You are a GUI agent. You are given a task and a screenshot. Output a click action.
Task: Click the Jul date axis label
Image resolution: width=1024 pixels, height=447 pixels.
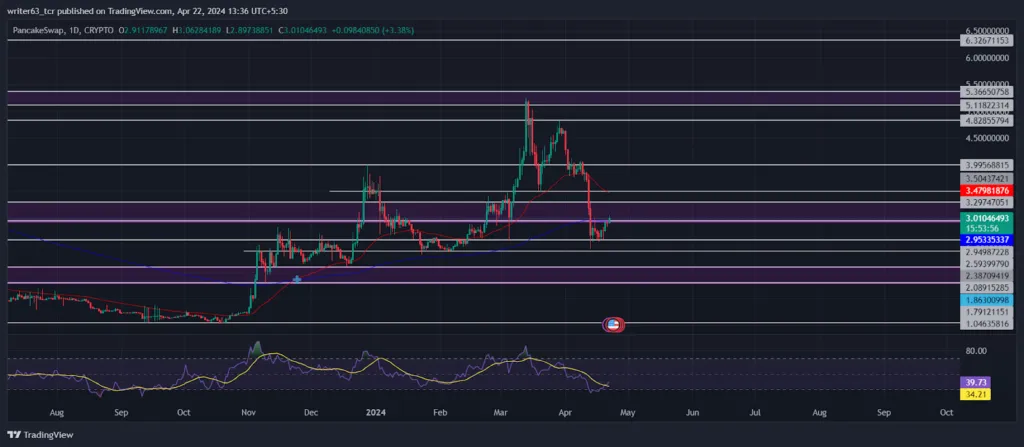point(755,413)
